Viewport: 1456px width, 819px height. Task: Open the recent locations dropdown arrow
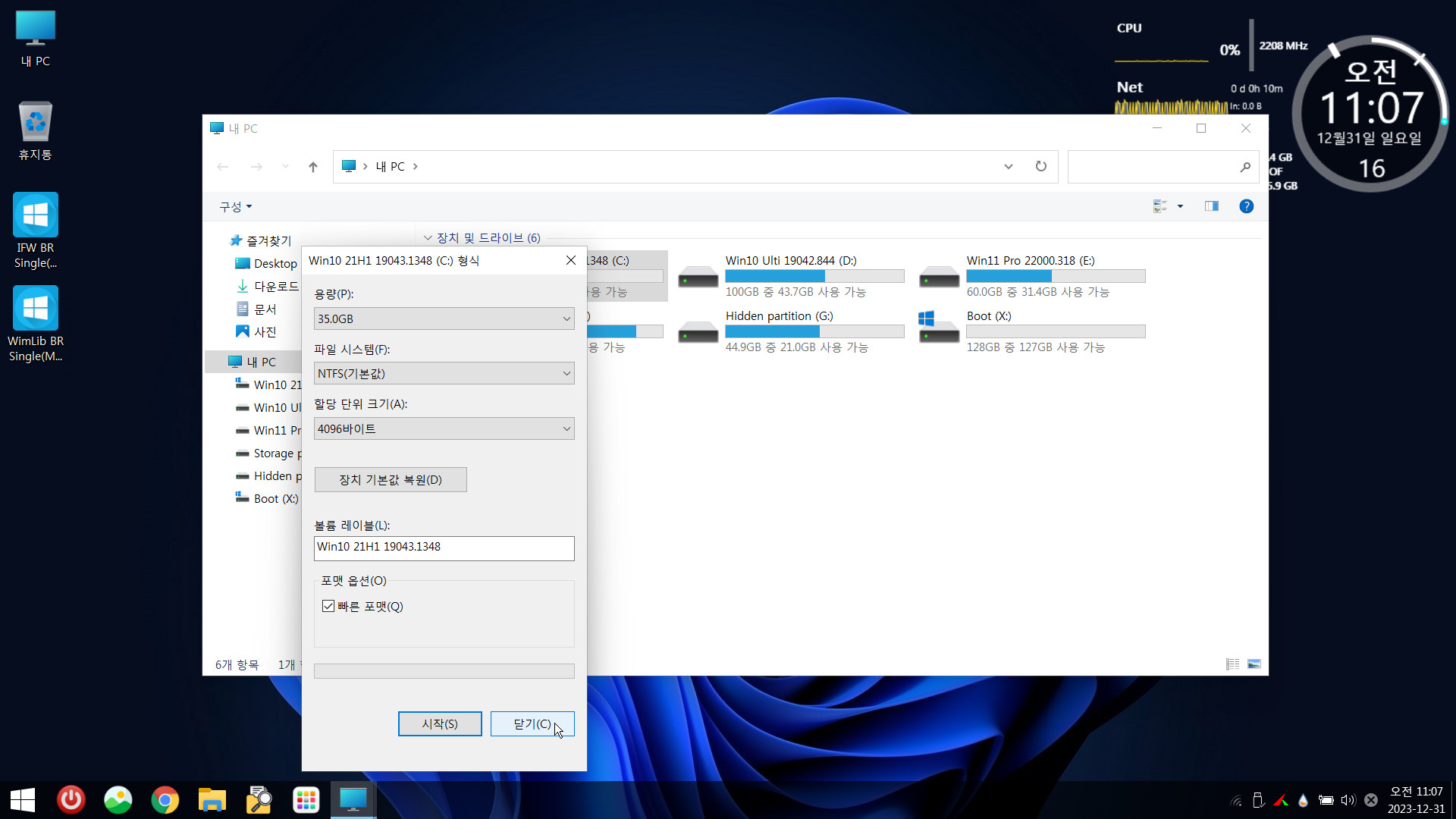tap(285, 167)
